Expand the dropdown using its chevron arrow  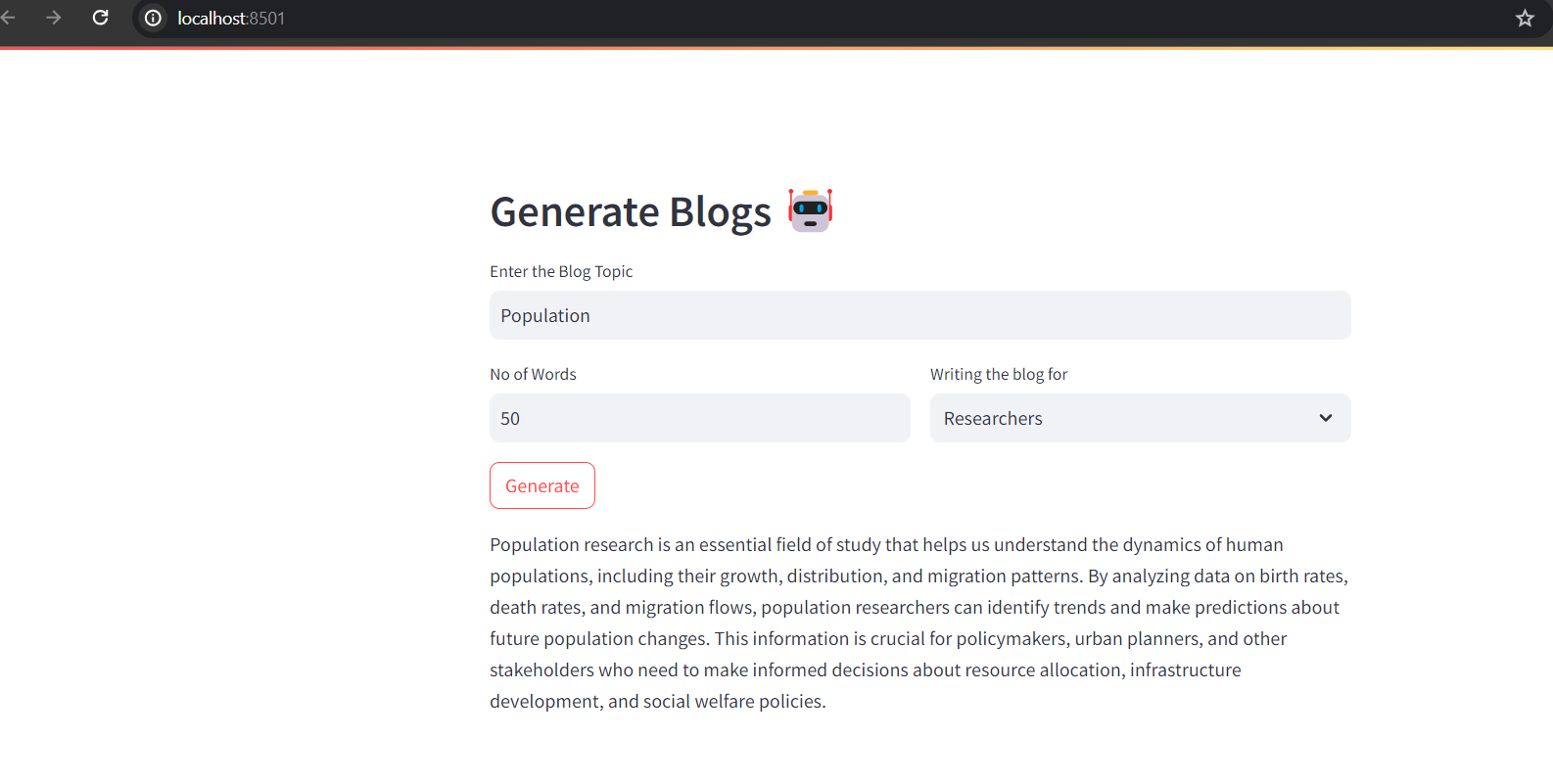(x=1326, y=418)
